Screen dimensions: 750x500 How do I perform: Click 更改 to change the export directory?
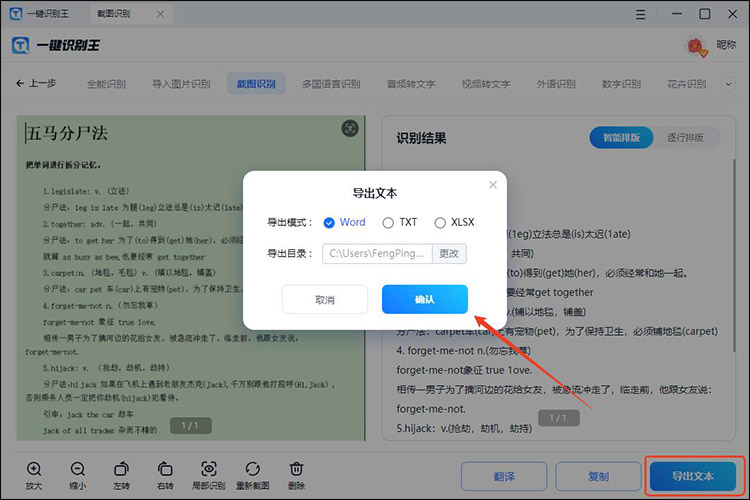(449, 254)
